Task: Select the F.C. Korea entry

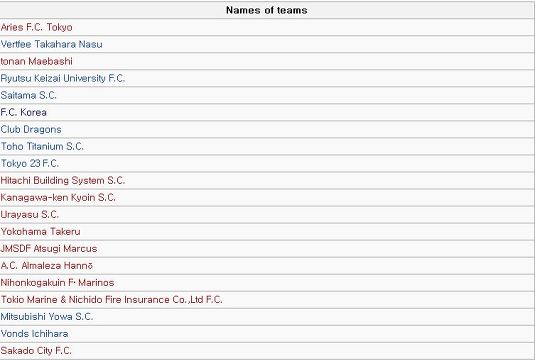Action: click(24, 112)
